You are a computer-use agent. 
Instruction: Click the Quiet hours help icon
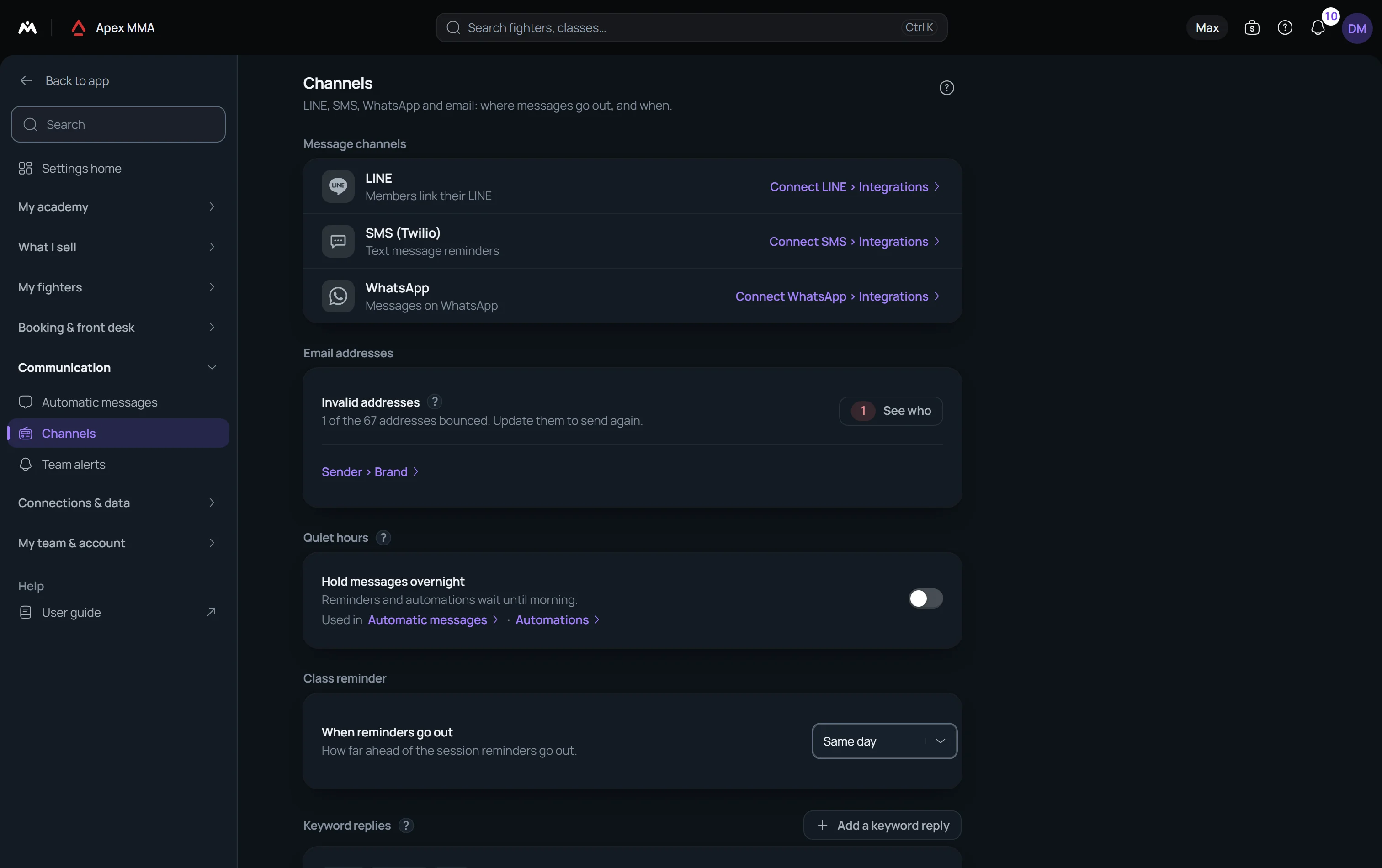pos(383,538)
